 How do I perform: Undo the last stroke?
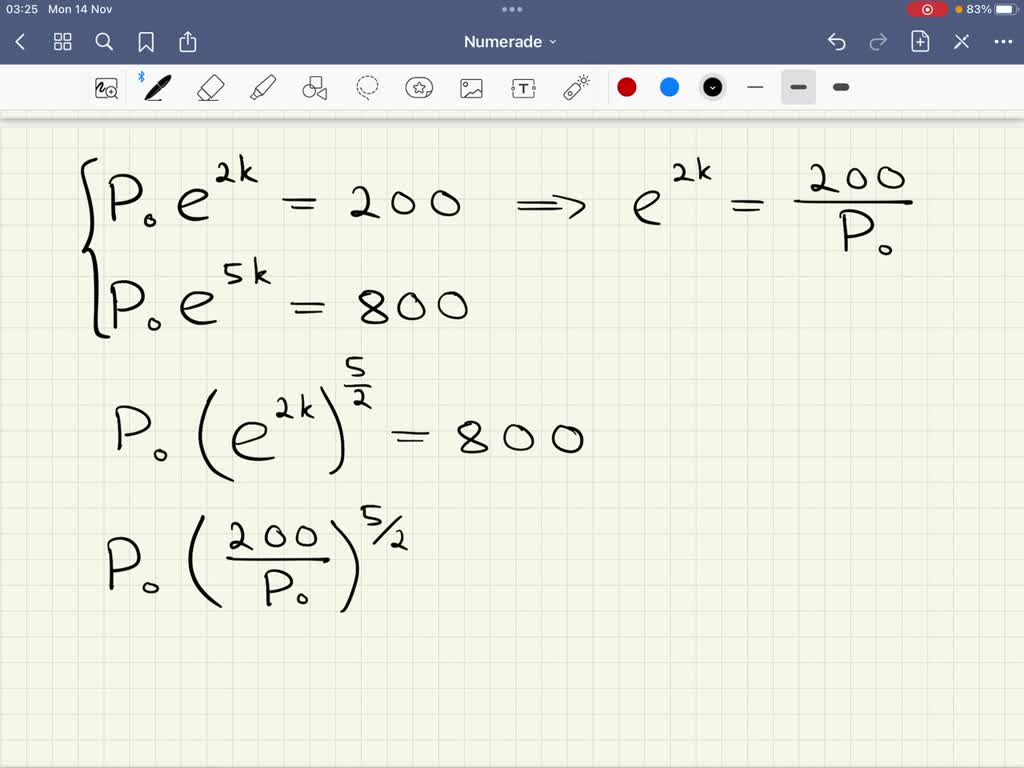point(837,42)
